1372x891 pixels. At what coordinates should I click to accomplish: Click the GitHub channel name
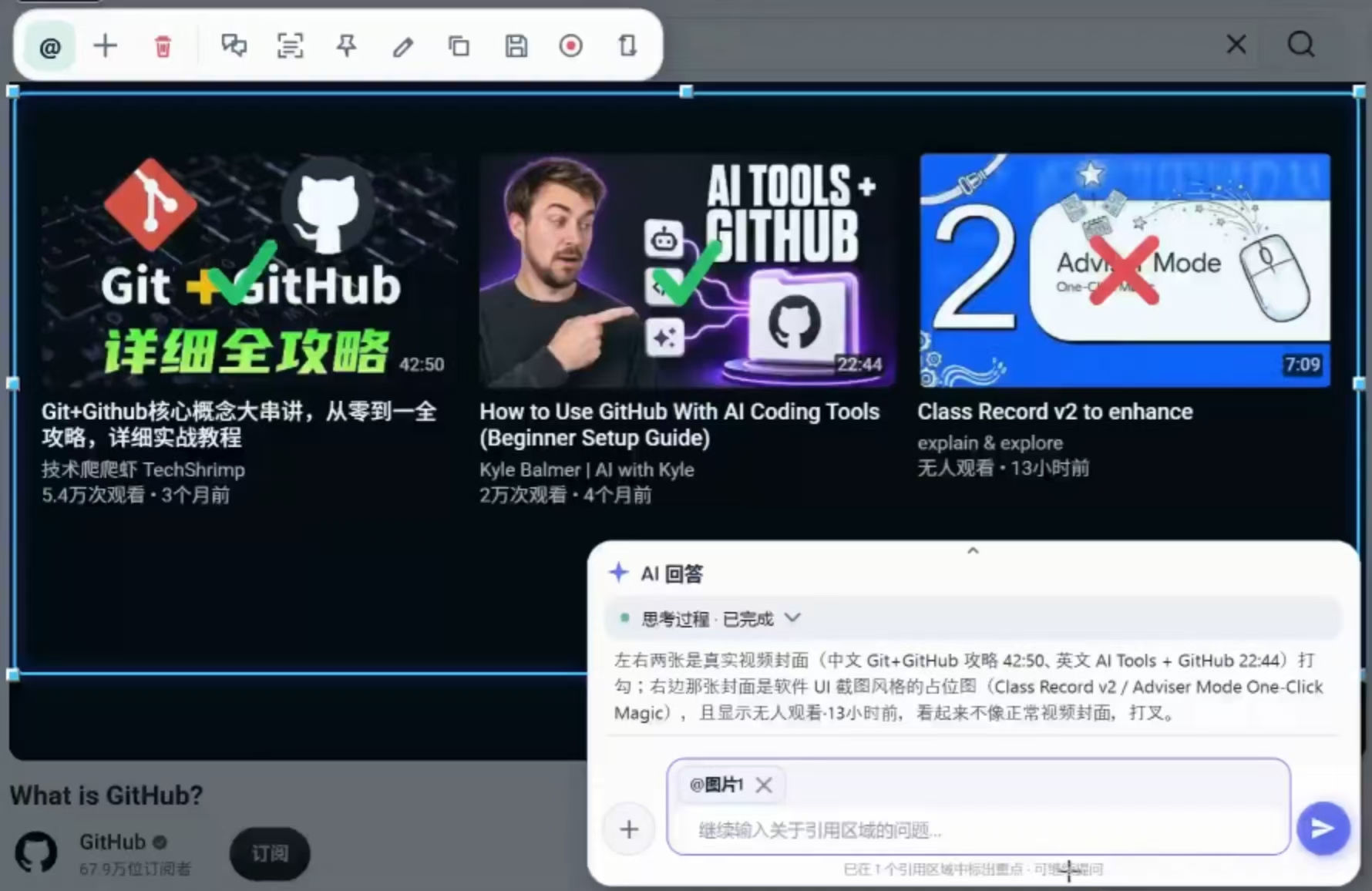113,842
